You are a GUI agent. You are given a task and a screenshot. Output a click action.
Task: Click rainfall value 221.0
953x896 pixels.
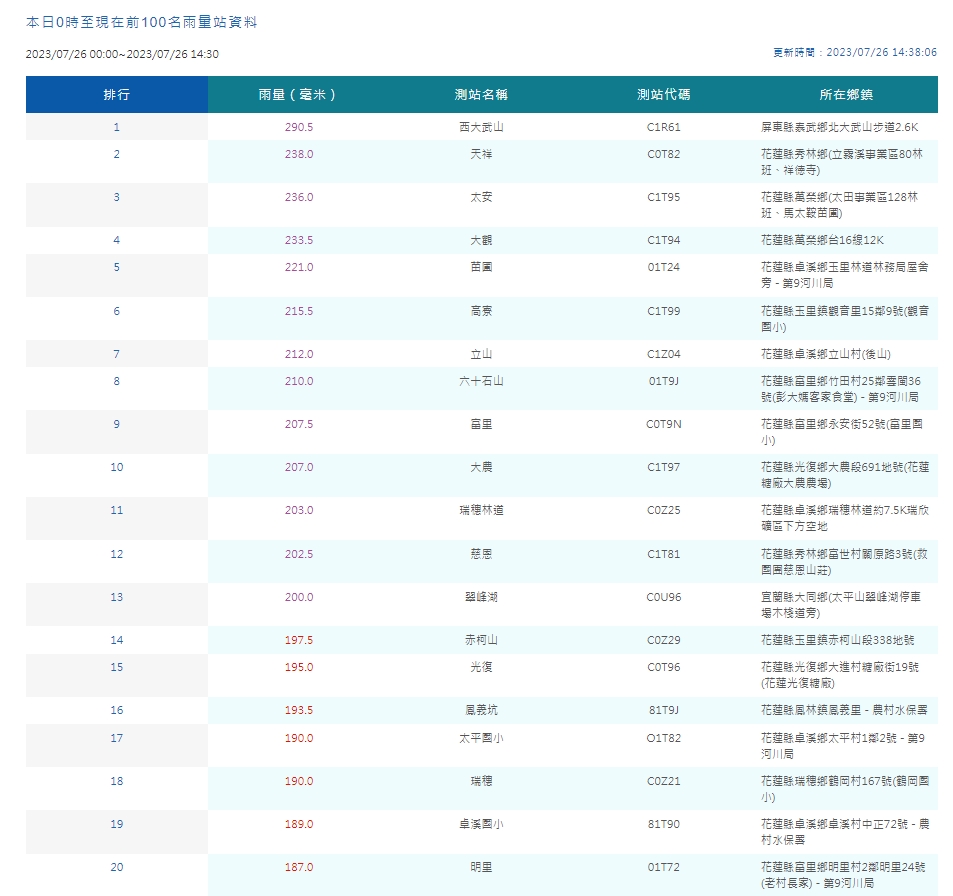(x=299, y=267)
